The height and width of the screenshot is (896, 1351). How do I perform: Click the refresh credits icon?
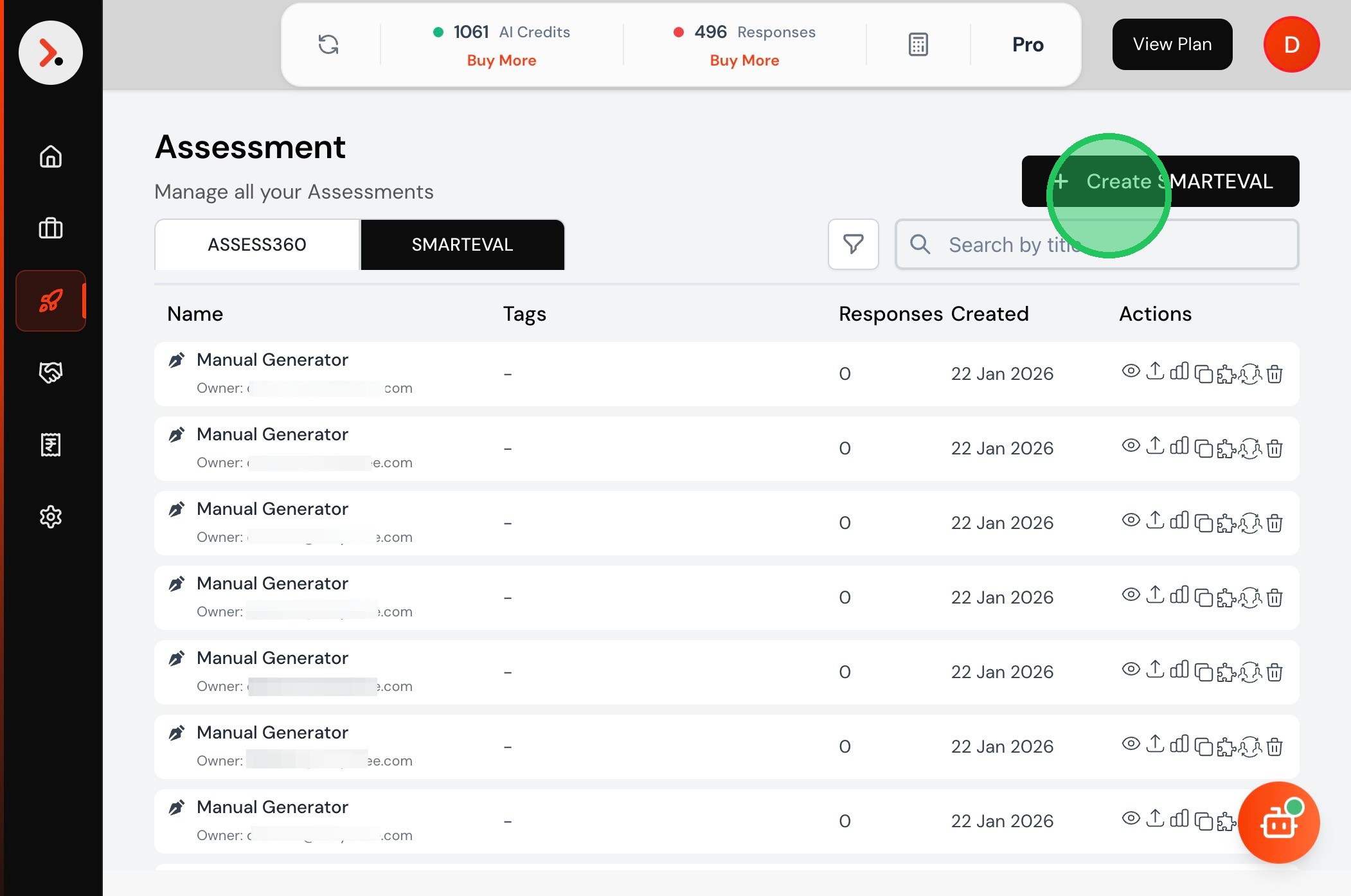328,44
